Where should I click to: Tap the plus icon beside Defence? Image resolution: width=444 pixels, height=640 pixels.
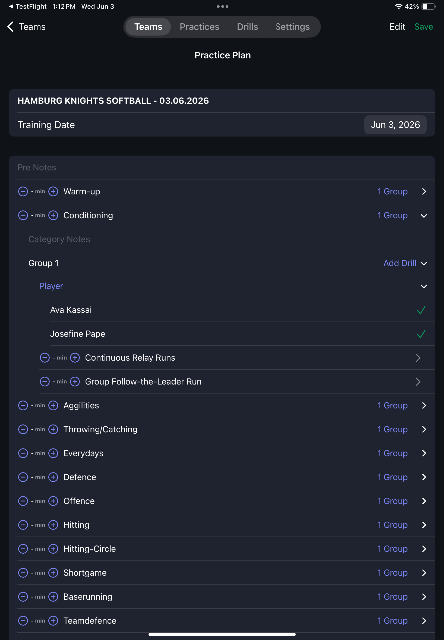point(53,477)
